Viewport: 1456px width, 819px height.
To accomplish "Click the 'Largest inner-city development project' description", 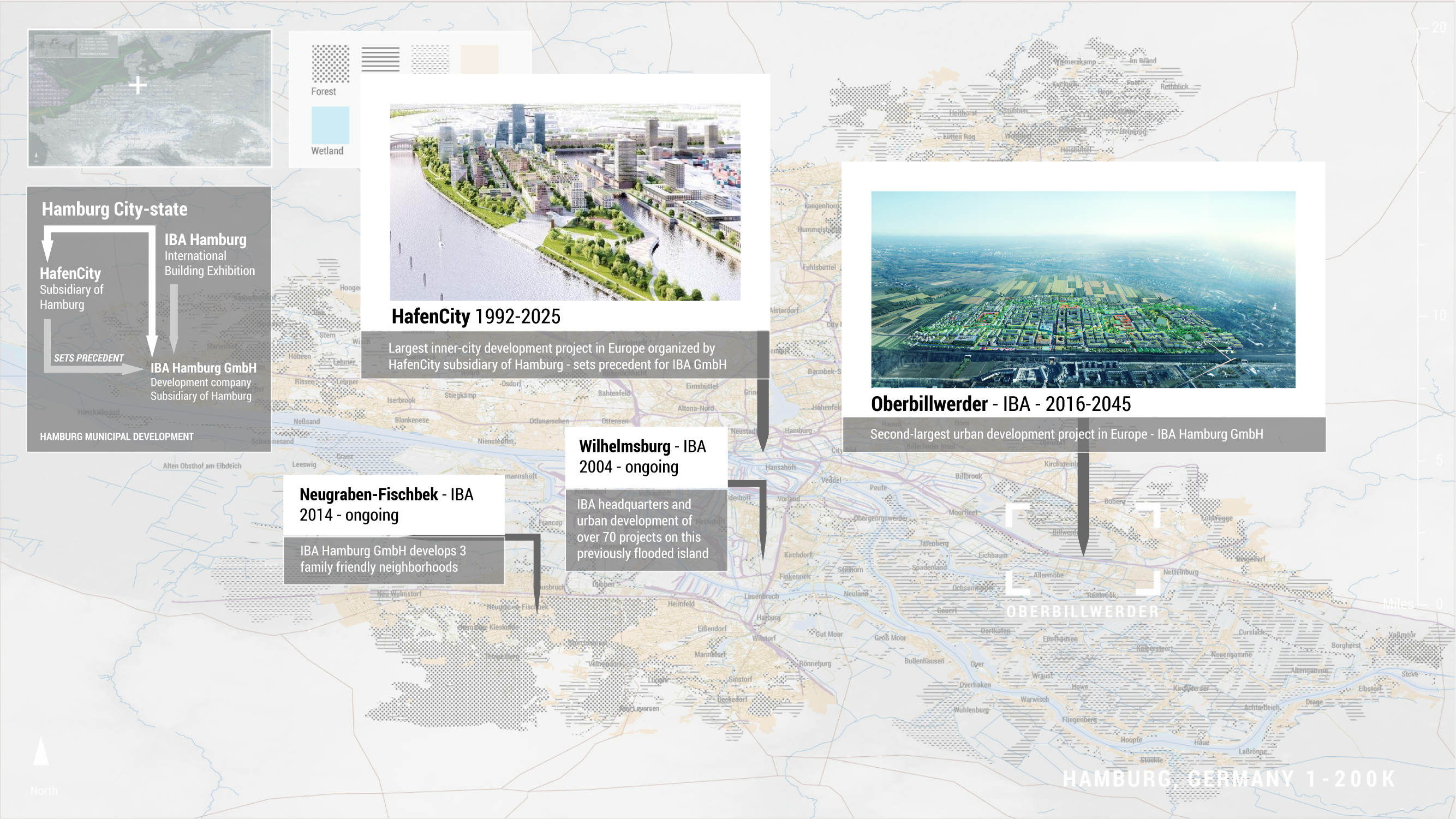I will (x=557, y=356).
